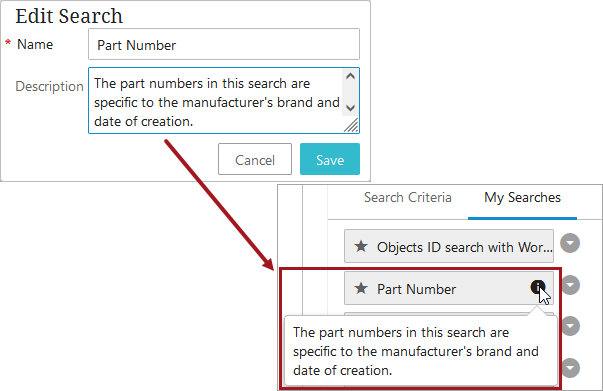
Task: Click the Save button
Action: tap(330, 159)
